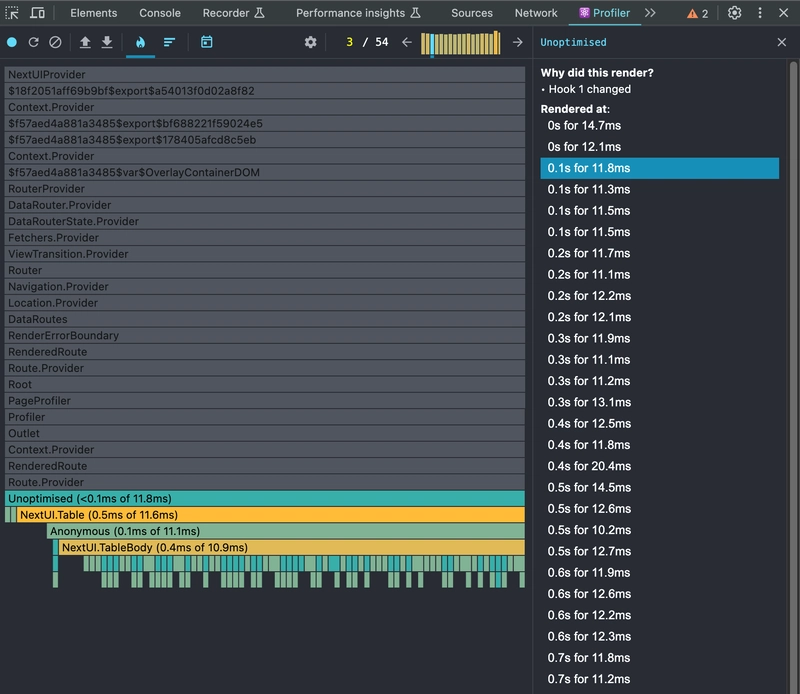800x694 pixels.
Task: Open the DevTools three-dot menu
Action: (758, 13)
